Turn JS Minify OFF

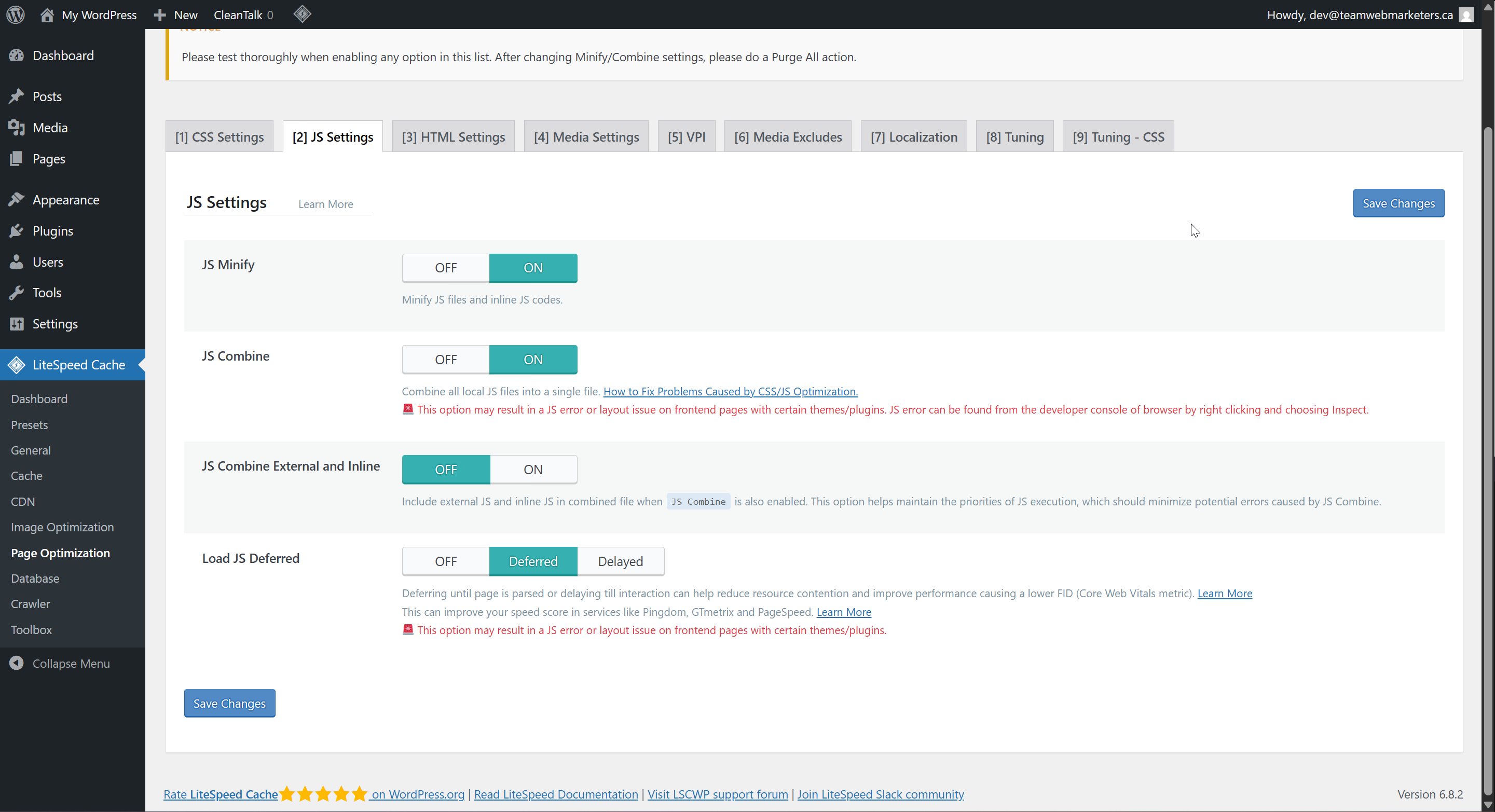tap(445, 268)
